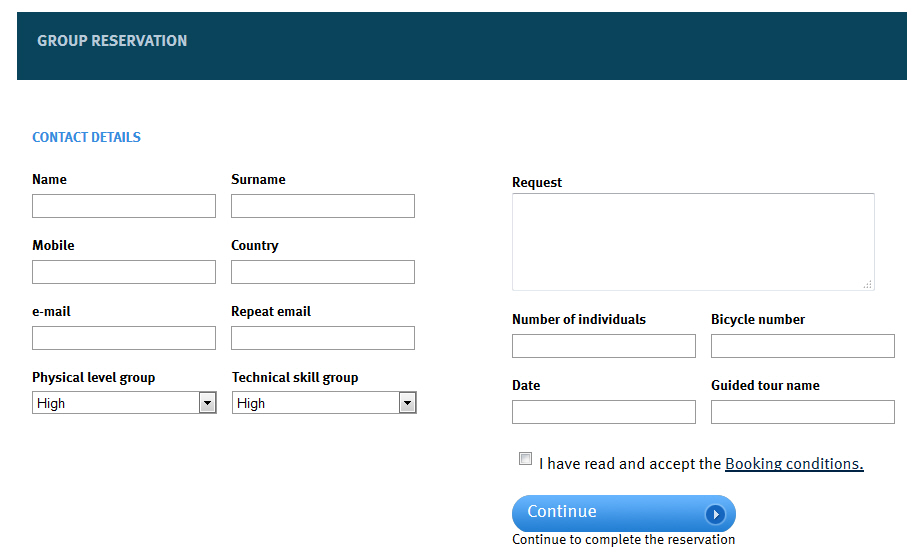
Task: Click the Guided tour name field
Action: coord(803,412)
